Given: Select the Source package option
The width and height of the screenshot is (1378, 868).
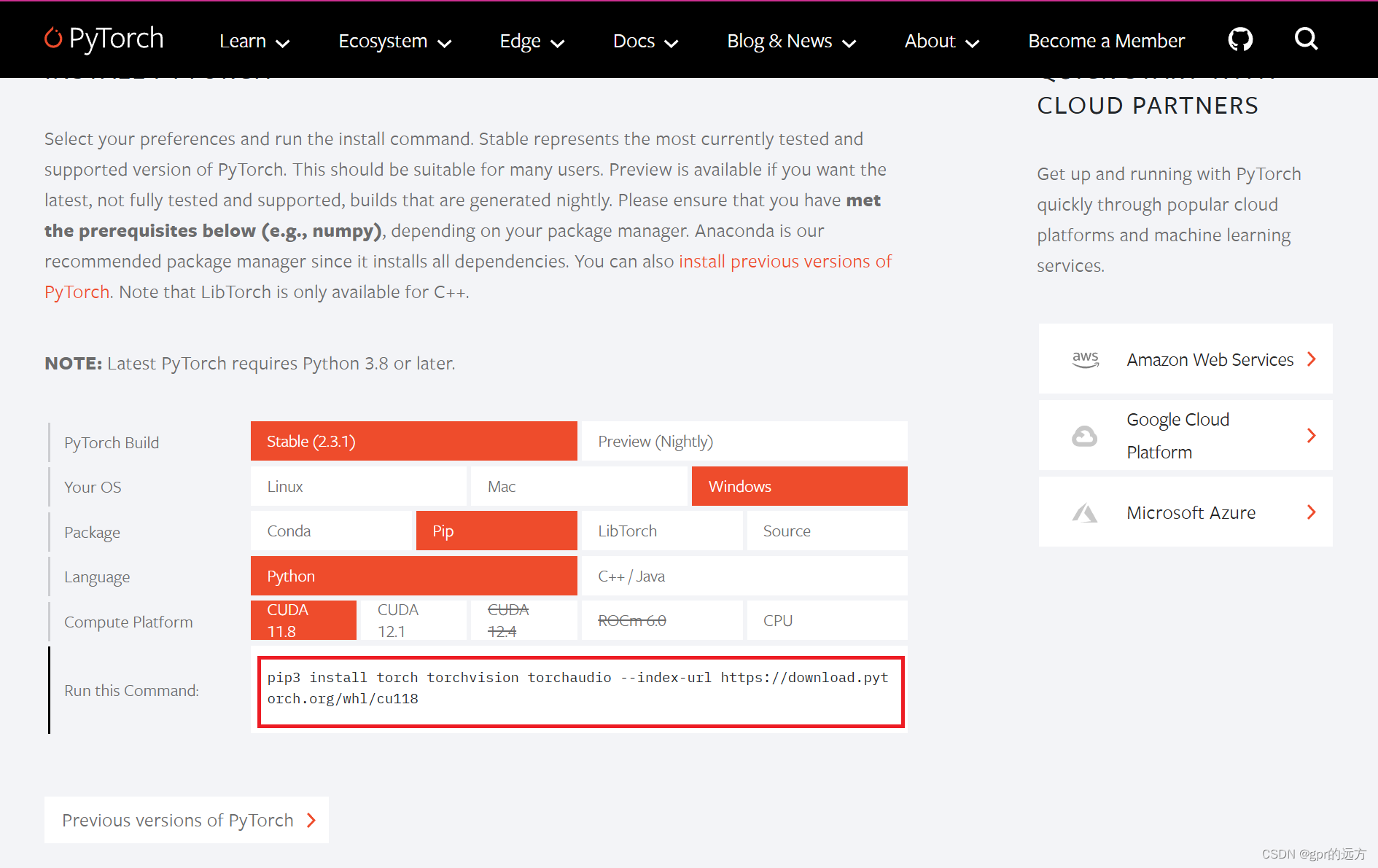Looking at the screenshot, I should pos(828,531).
